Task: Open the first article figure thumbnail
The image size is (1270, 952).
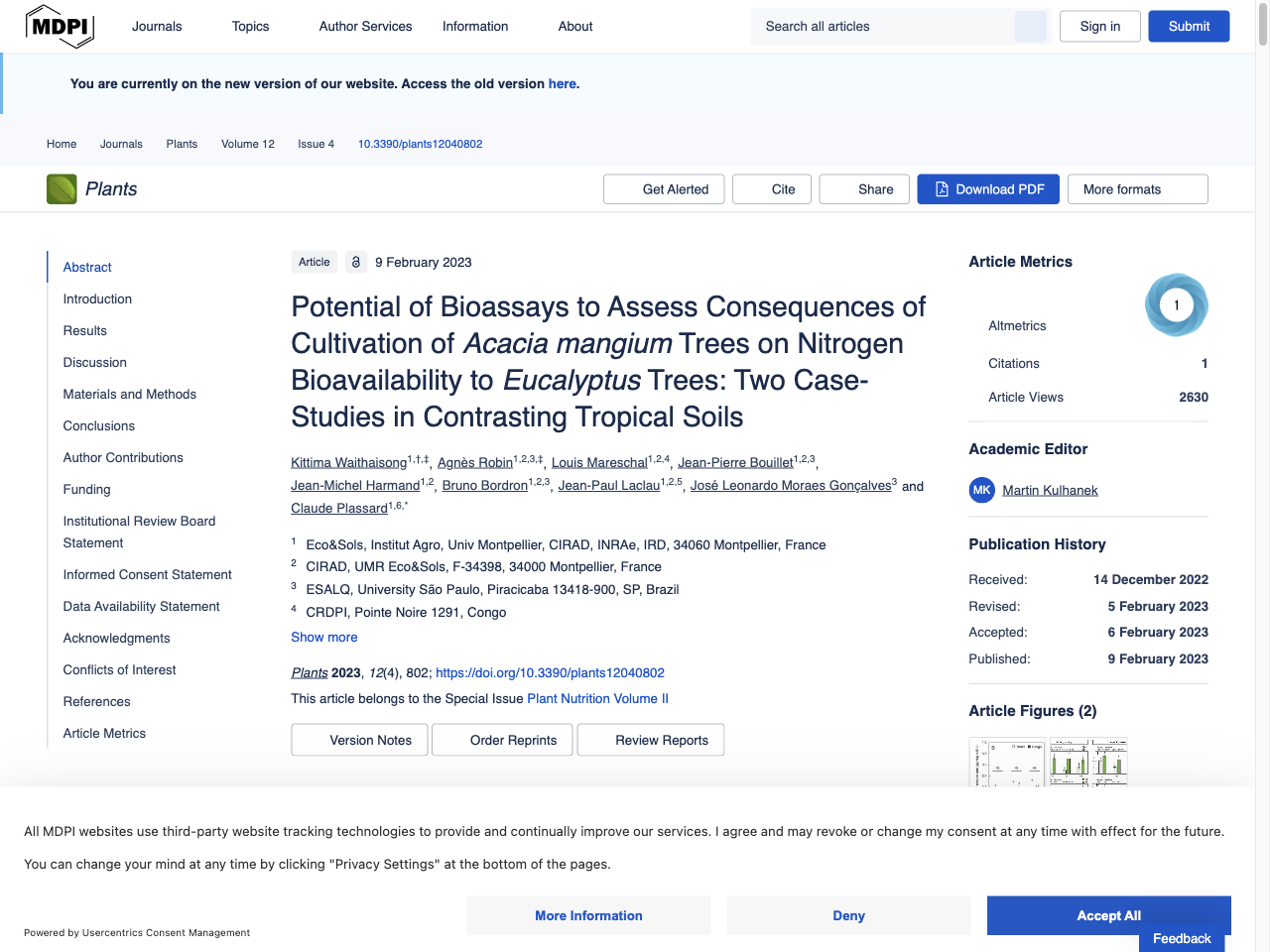Action: (1007, 763)
